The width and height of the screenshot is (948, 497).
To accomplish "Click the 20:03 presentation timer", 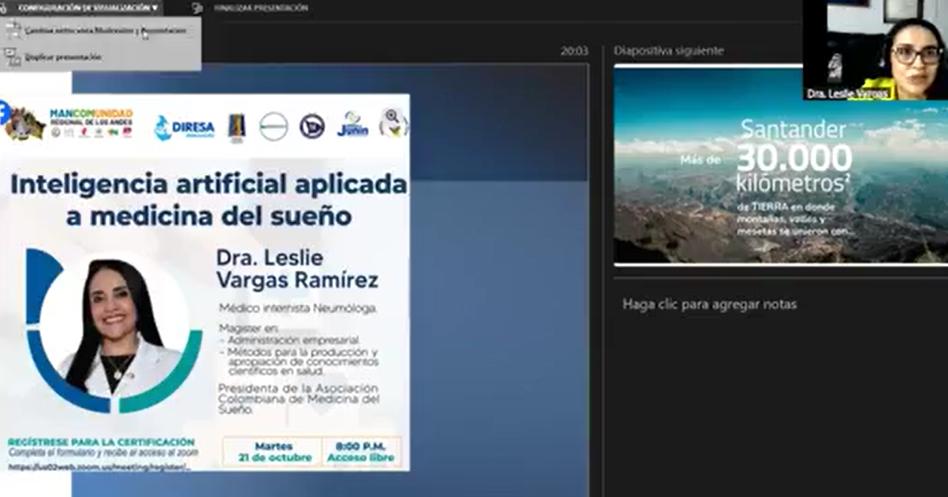I will click(574, 50).
